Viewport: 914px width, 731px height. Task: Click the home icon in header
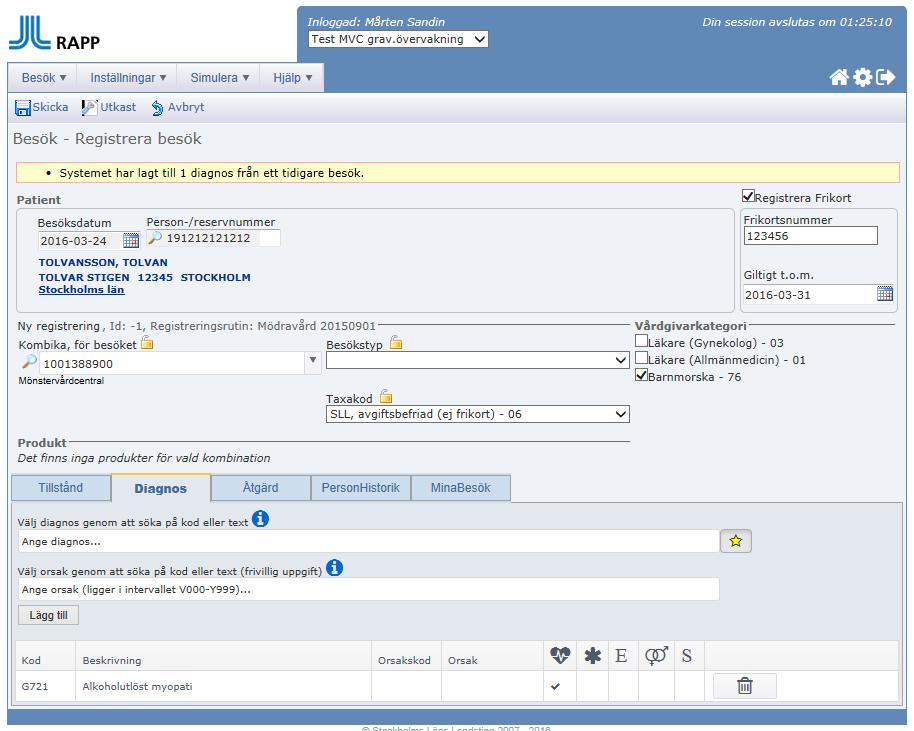tap(839, 77)
